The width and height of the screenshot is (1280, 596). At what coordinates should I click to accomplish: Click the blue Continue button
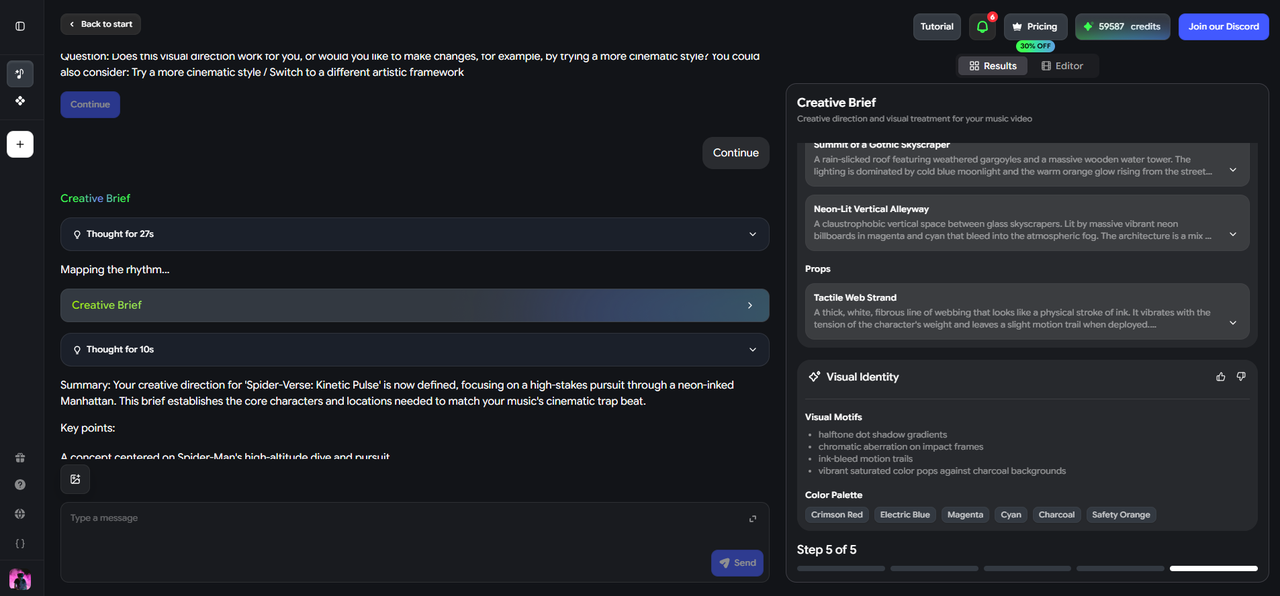click(x=90, y=105)
